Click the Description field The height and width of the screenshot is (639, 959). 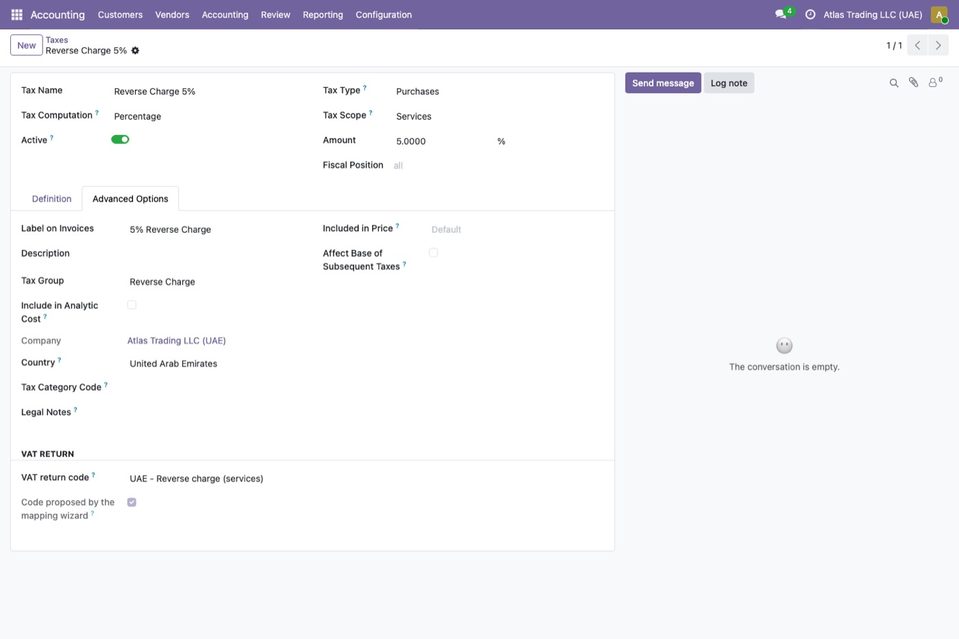pos(215,254)
